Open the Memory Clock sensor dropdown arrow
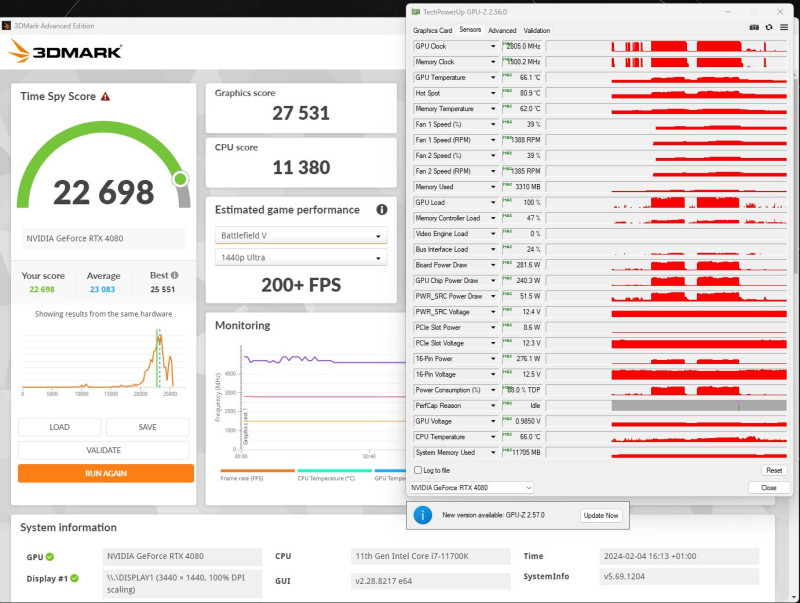 493,62
